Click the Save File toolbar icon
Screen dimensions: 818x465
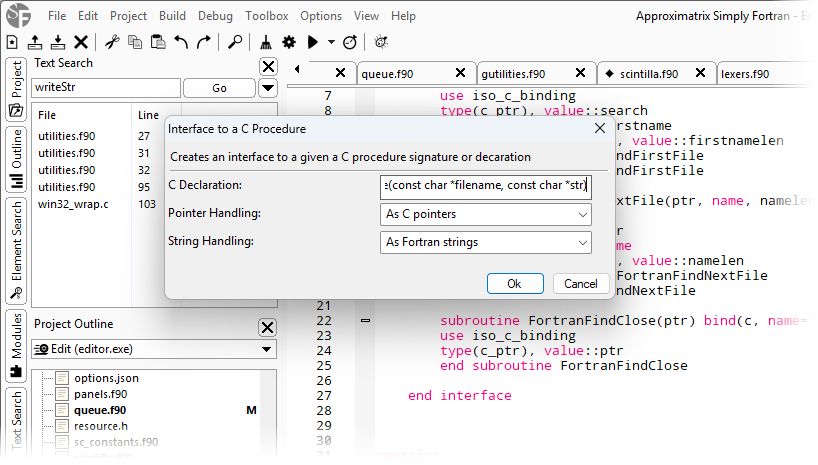pos(58,42)
